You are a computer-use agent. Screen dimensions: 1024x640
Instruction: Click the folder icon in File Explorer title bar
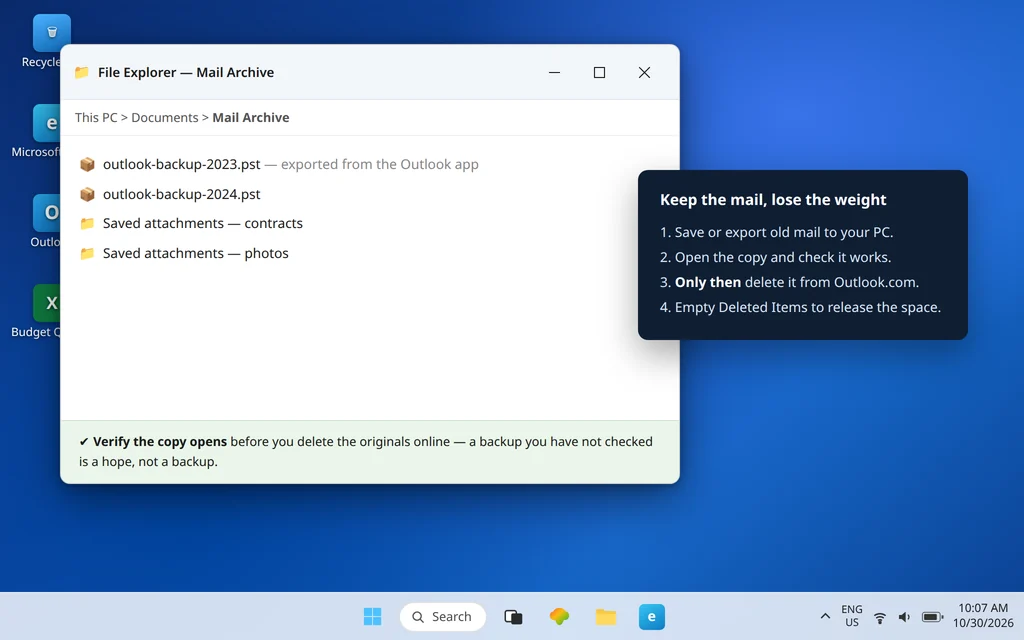82,72
